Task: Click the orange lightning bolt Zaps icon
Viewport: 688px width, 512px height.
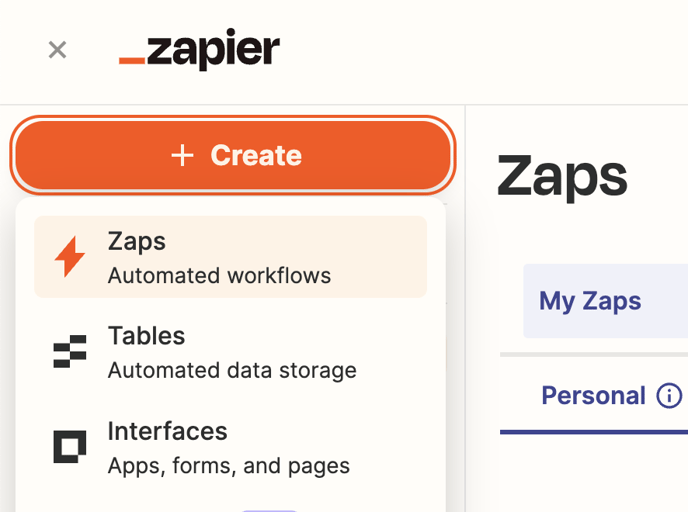Action: click(69, 257)
